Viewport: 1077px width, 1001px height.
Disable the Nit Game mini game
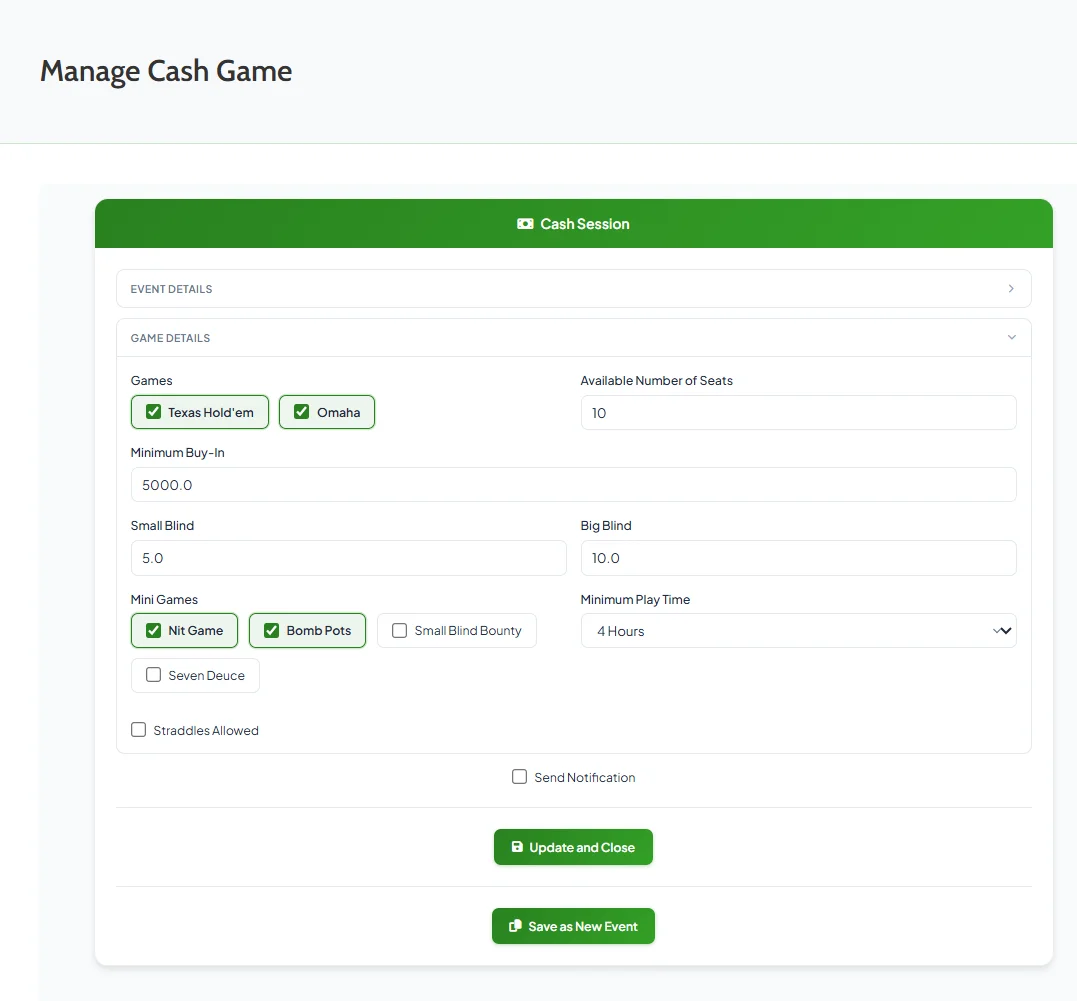coord(154,631)
